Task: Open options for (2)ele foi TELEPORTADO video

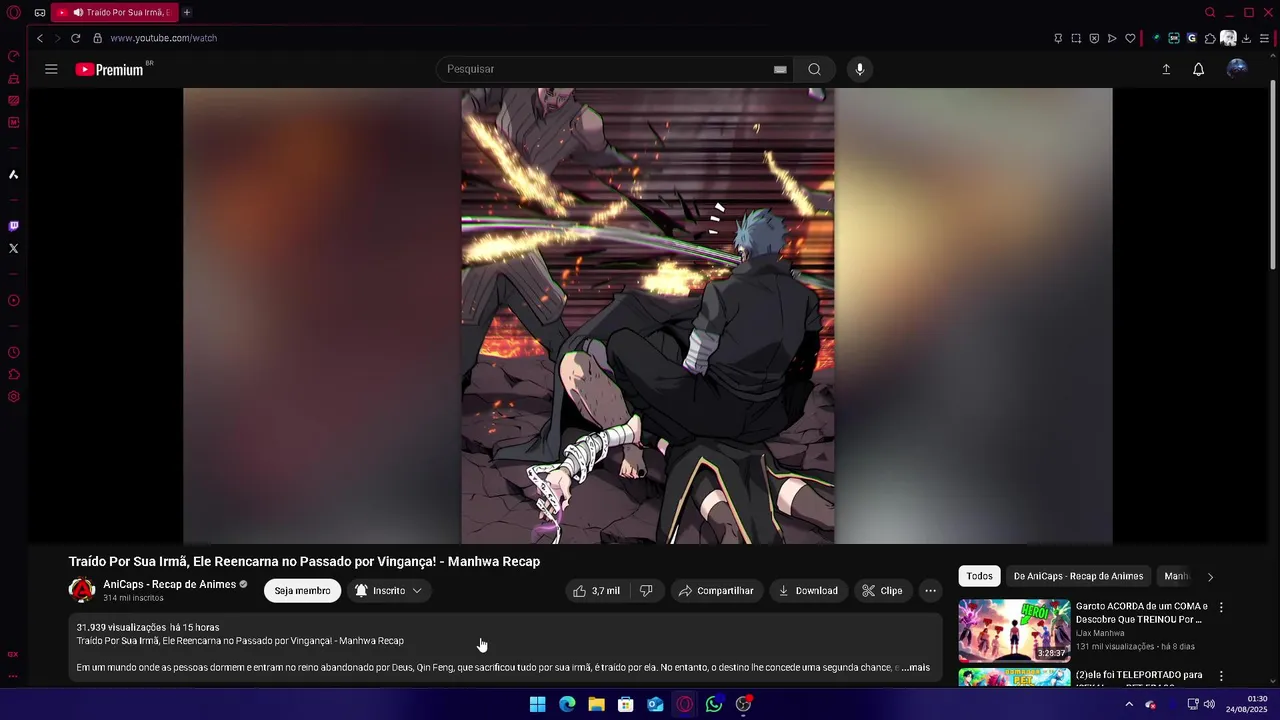Action: click(x=1221, y=676)
